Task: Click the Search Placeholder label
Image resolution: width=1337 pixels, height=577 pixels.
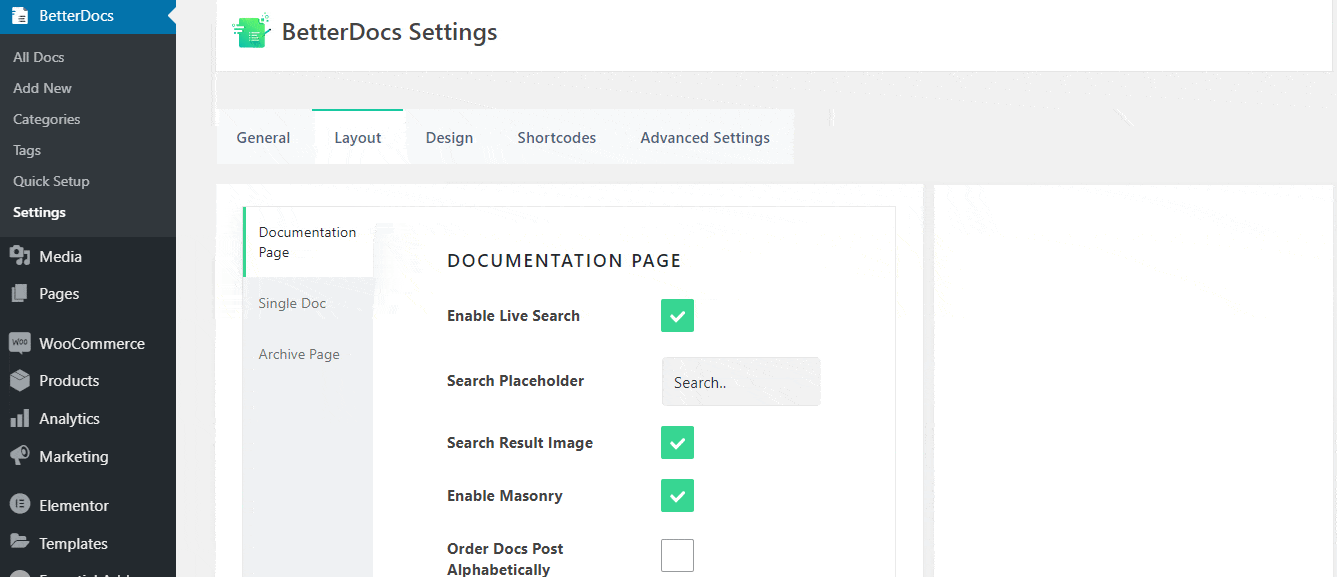Action: (x=515, y=381)
